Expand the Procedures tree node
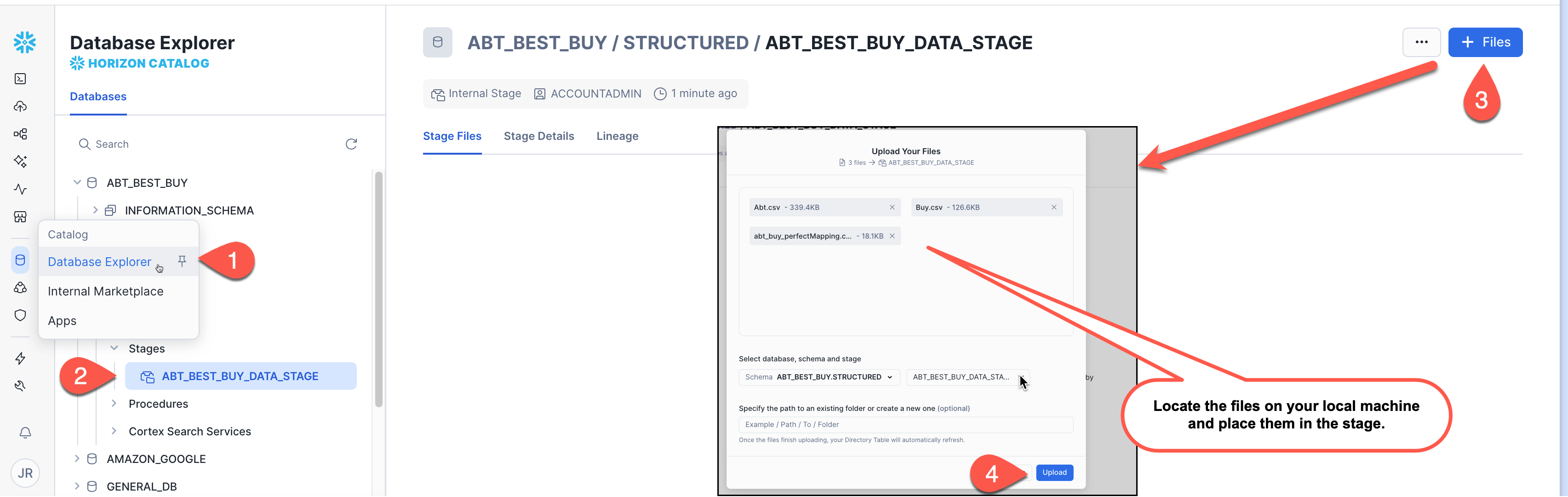 114,404
